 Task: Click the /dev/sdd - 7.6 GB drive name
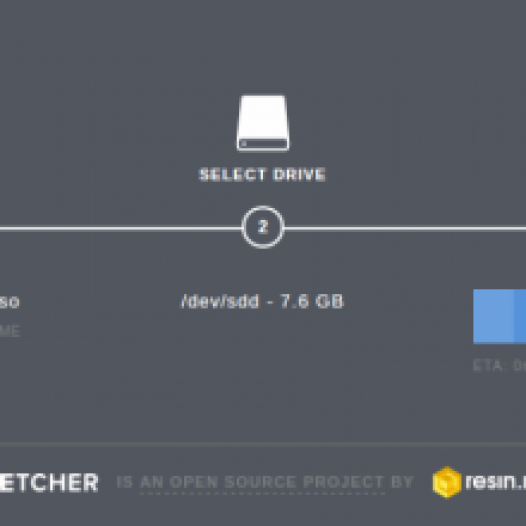click(x=262, y=301)
